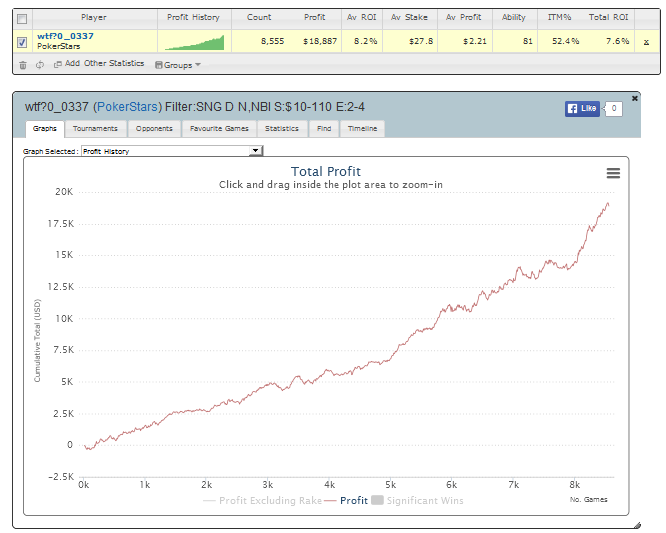Screen dimensions: 666x533
Task: Remove the wtf?0_0337 row with x icon
Action: tap(646, 42)
